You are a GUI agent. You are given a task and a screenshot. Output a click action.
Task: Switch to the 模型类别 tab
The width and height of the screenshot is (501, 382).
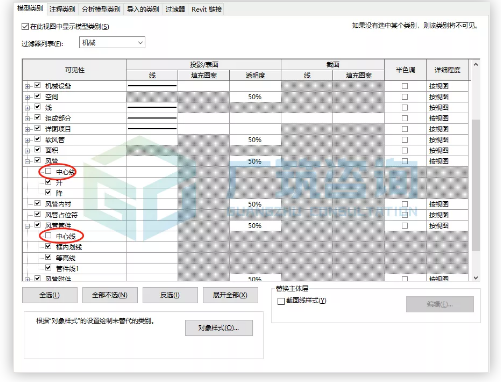[30, 8]
